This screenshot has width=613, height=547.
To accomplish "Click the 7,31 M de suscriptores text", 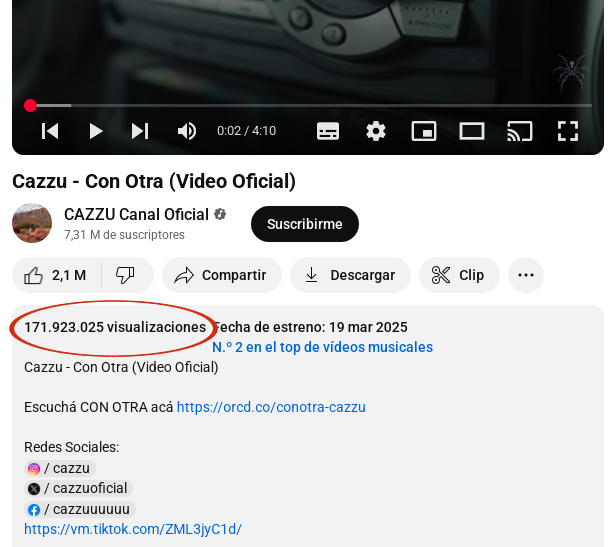I will point(124,235).
